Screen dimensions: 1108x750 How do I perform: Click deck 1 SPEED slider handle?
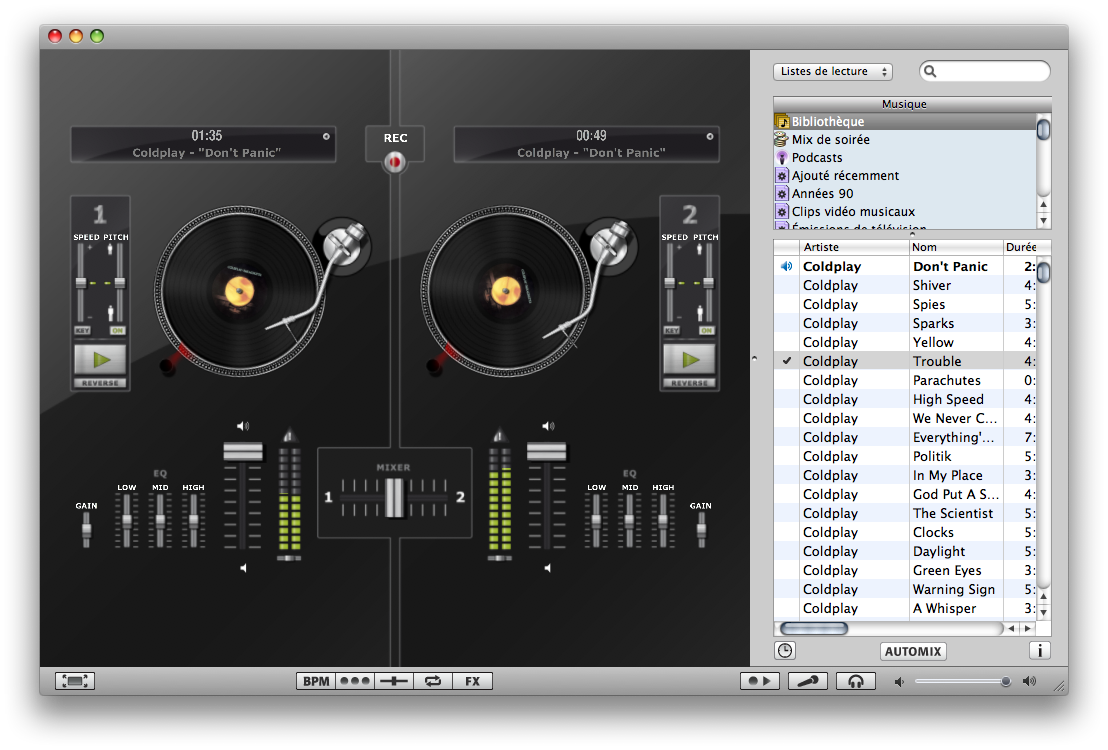(81, 283)
